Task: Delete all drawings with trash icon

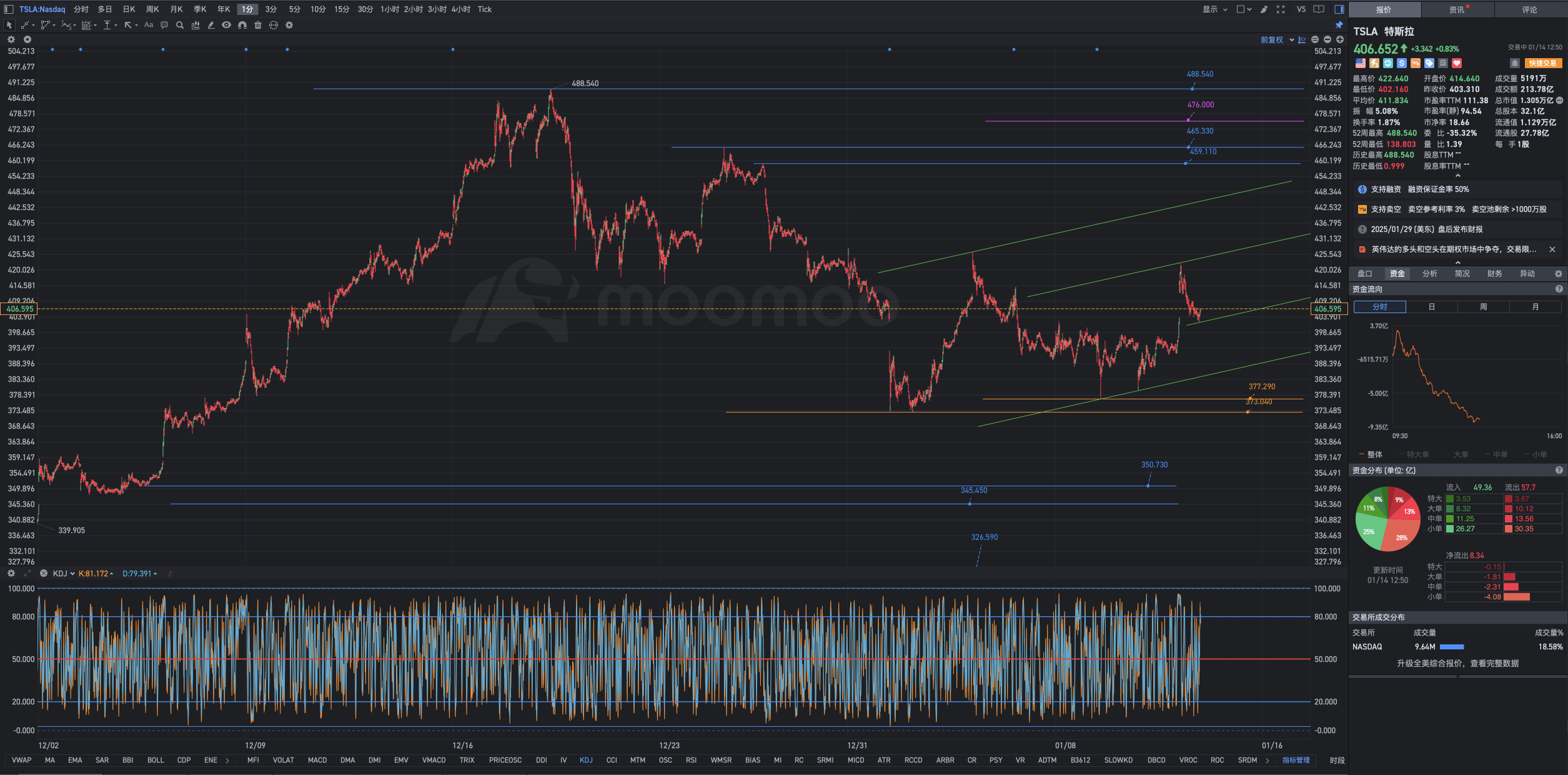Action: [257, 25]
